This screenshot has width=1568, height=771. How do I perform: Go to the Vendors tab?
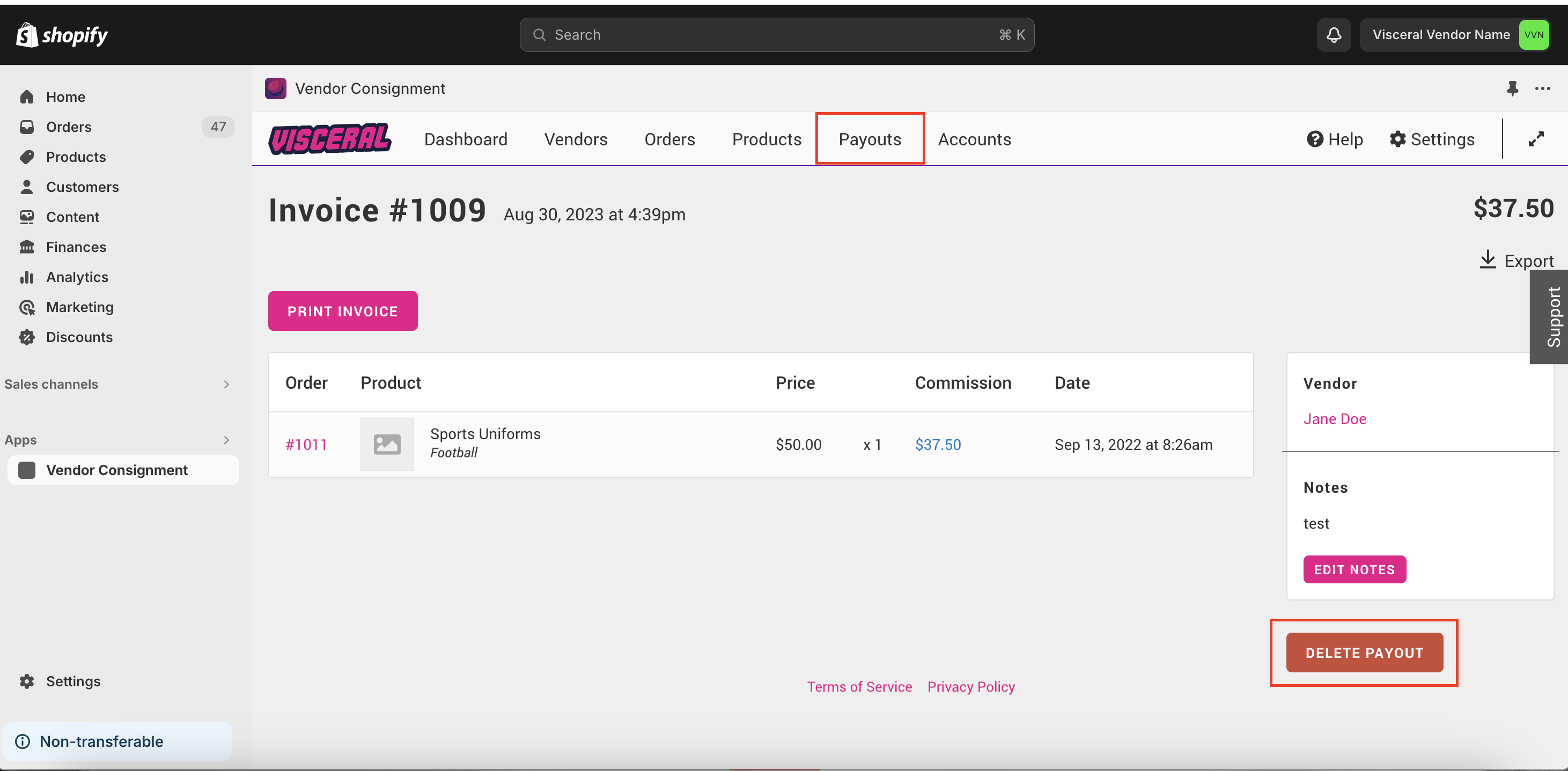coord(575,139)
